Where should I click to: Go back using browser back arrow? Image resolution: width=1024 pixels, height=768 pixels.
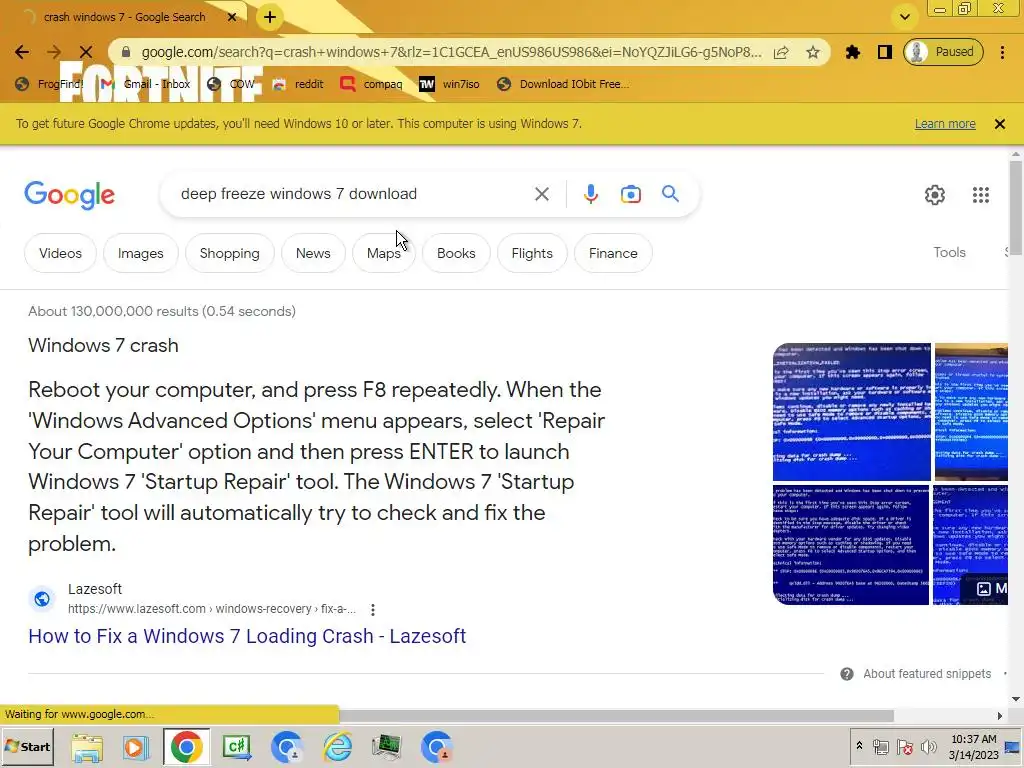click(22, 52)
